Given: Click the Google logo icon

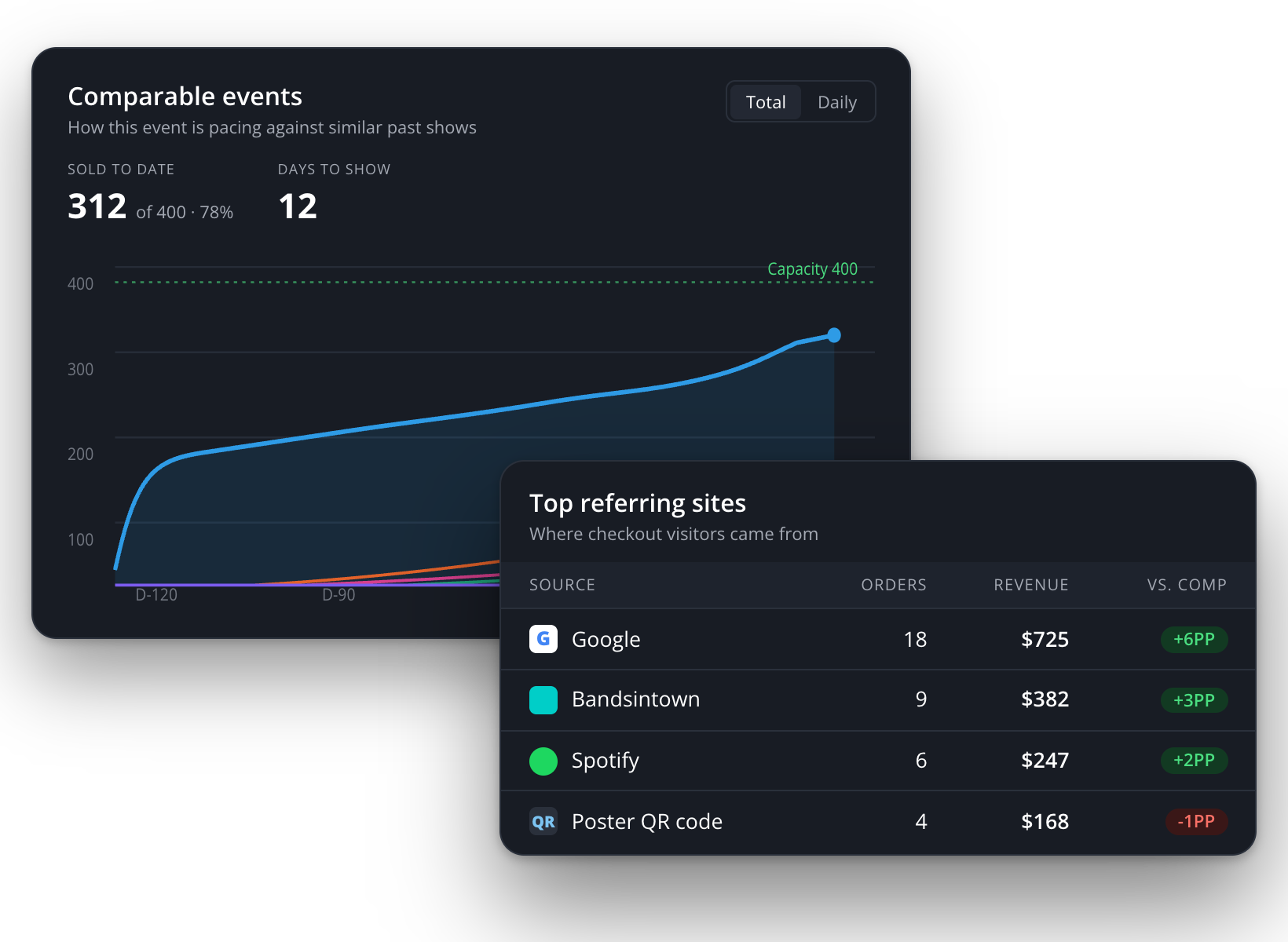Looking at the screenshot, I should tap(543, 639).
